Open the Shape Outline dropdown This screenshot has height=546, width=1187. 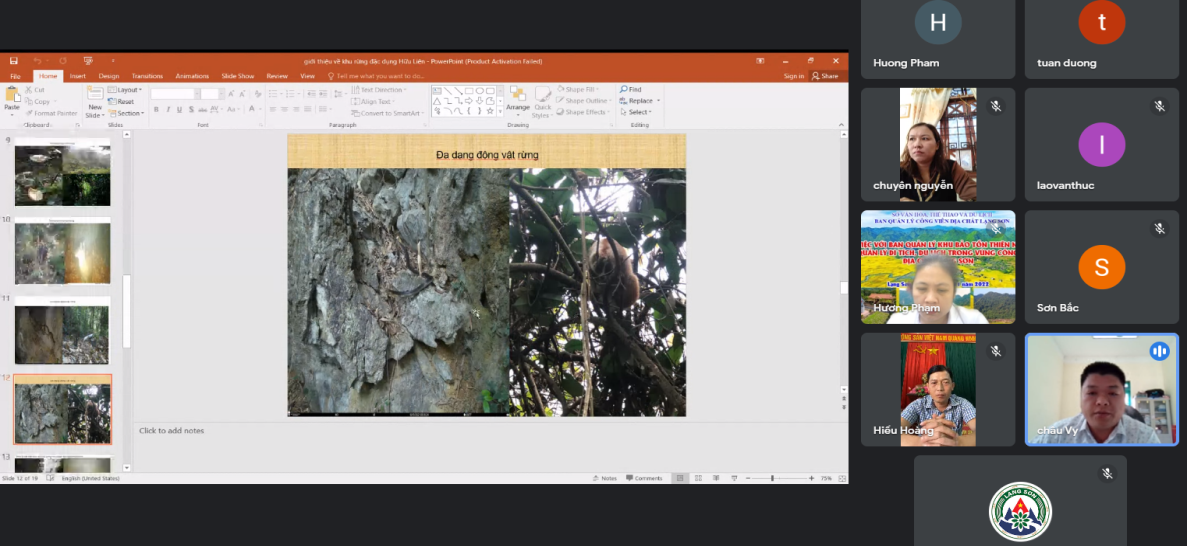click(584, 101)
